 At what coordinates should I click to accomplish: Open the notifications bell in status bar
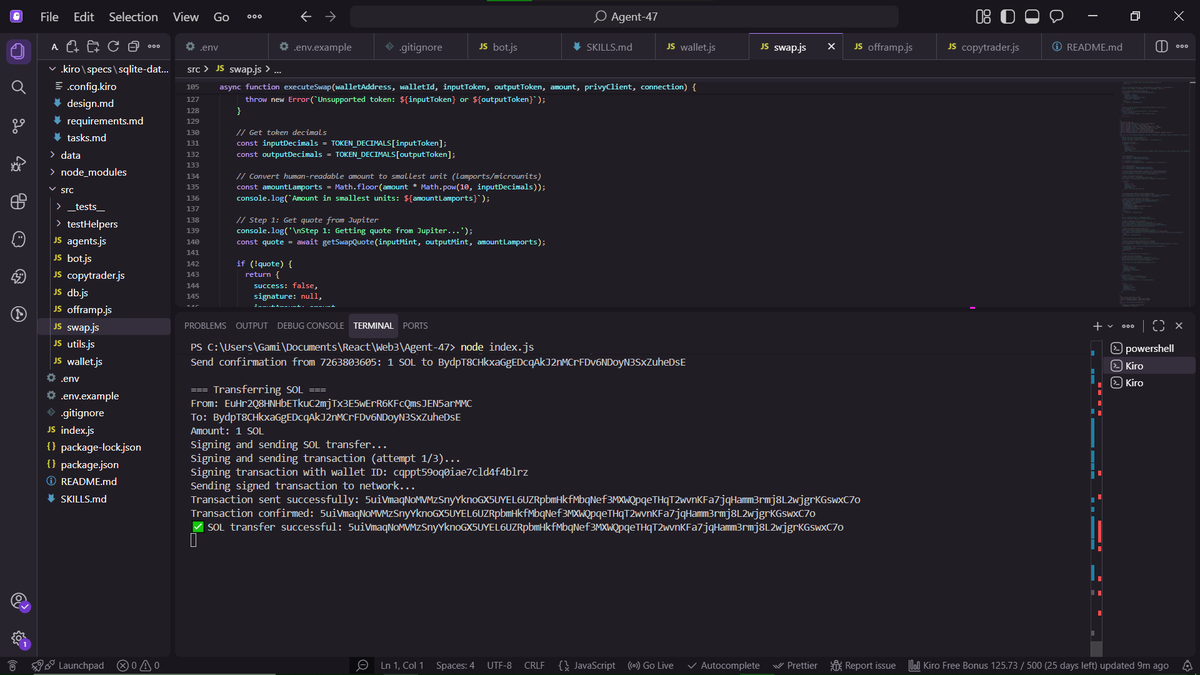(x=1186, y=665)
